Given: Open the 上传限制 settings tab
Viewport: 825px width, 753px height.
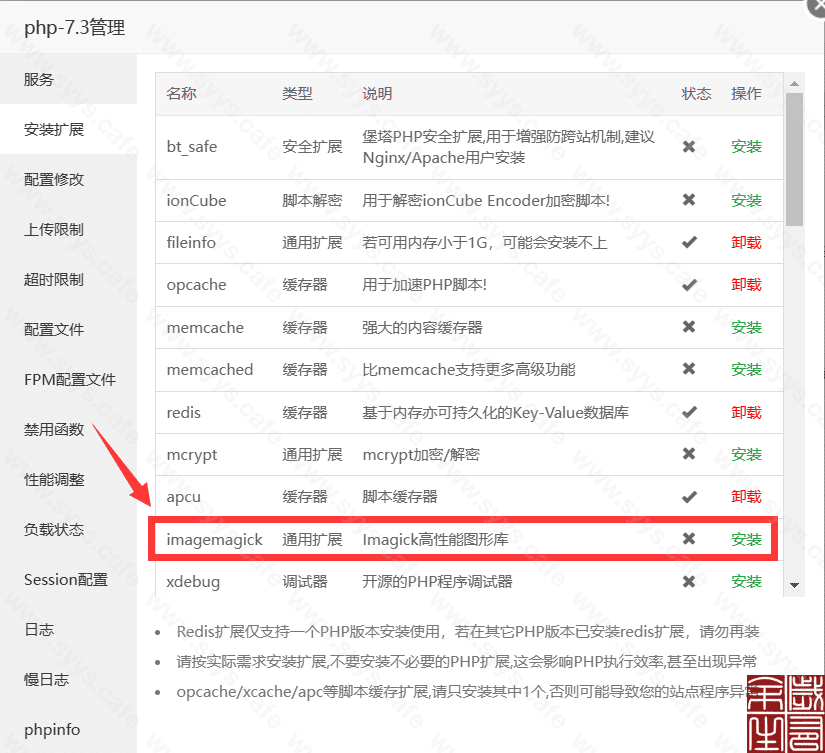Looking at the screenshot, I should coord(54,230).
